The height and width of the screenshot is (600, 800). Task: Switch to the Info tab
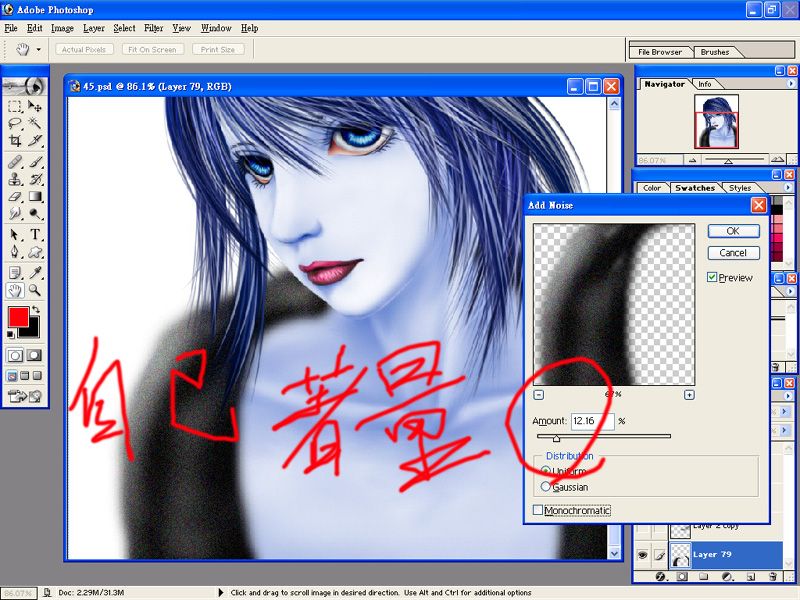point(705,84)
